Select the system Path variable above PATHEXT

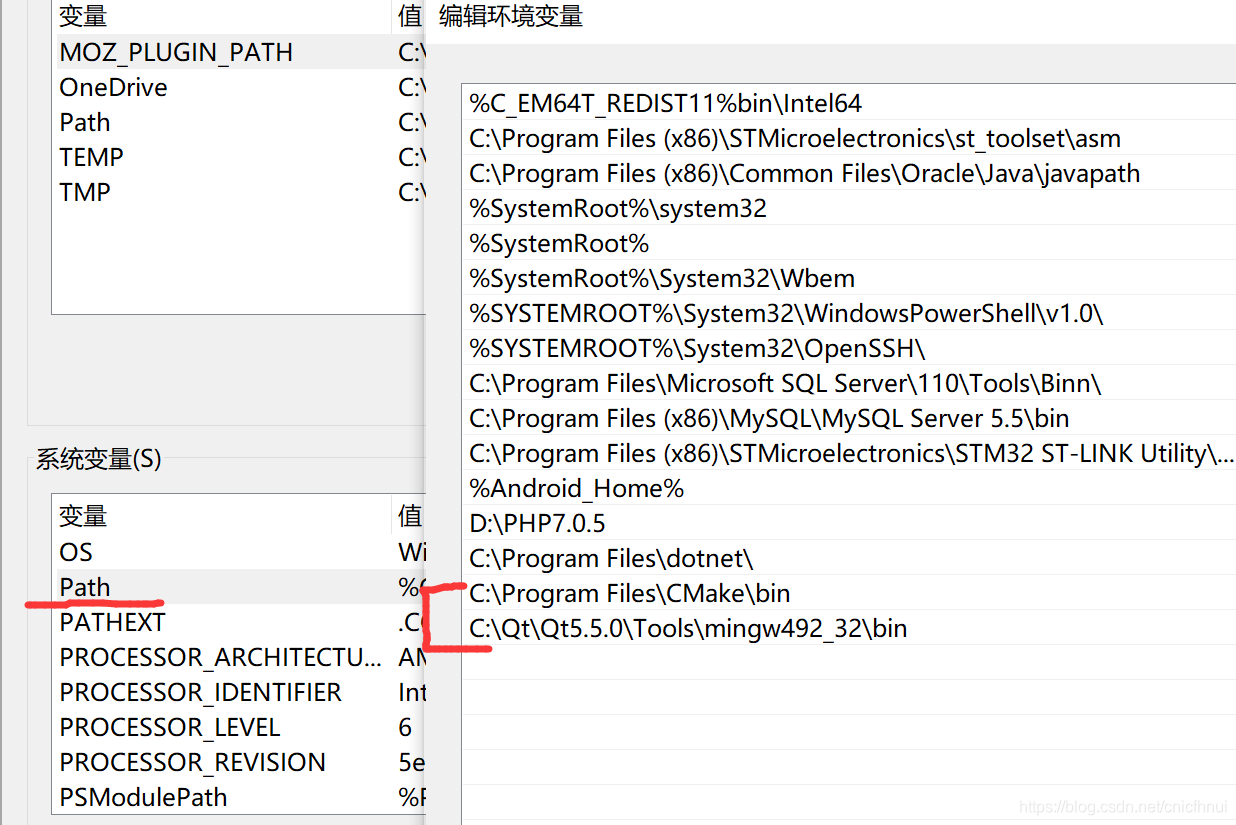point(240,587)
